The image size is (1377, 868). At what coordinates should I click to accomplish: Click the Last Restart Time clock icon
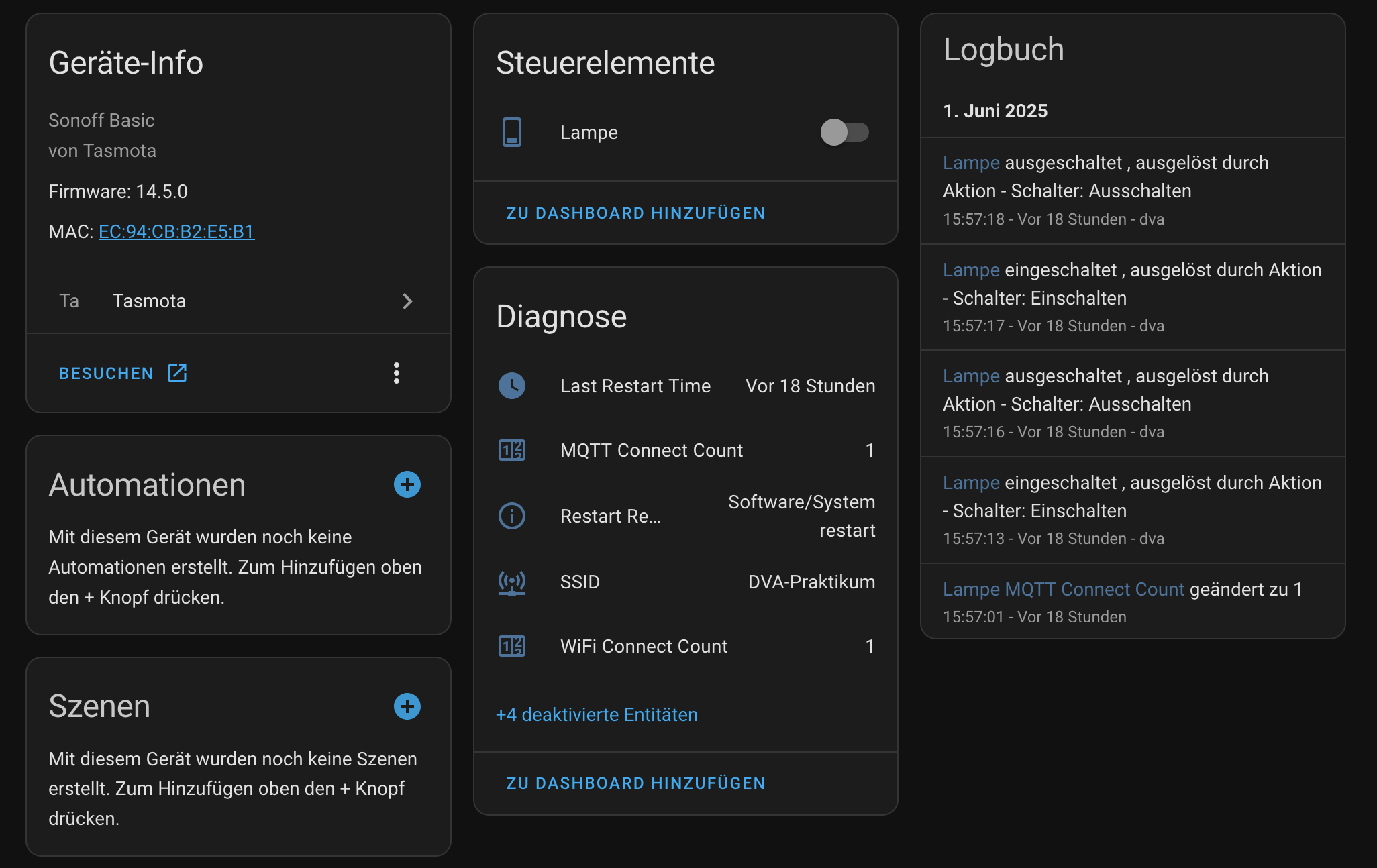click(x=512, y=386)
